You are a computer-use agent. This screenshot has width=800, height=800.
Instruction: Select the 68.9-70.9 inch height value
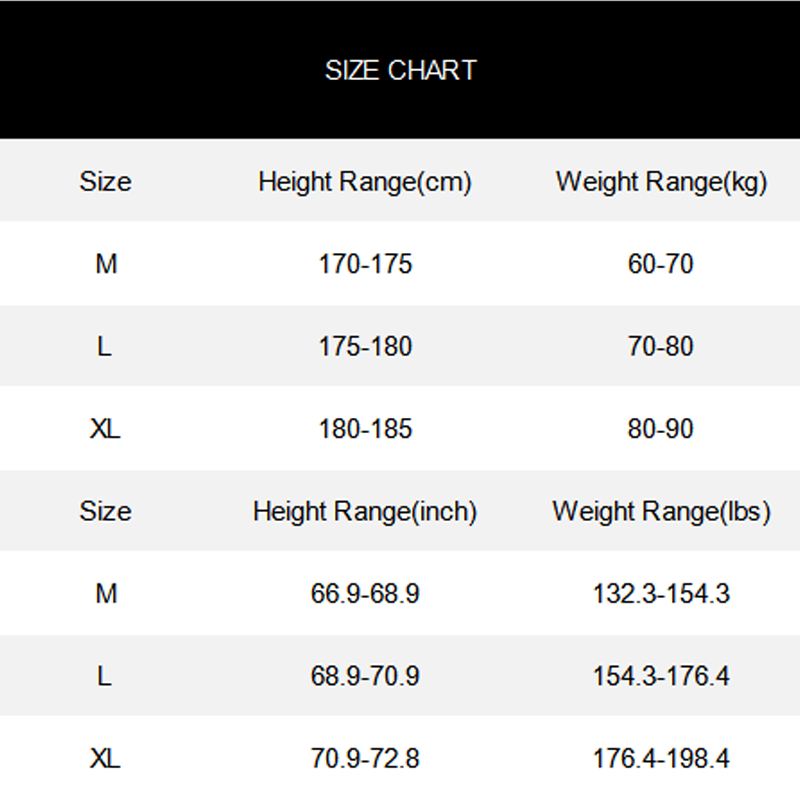click(365, 676)
